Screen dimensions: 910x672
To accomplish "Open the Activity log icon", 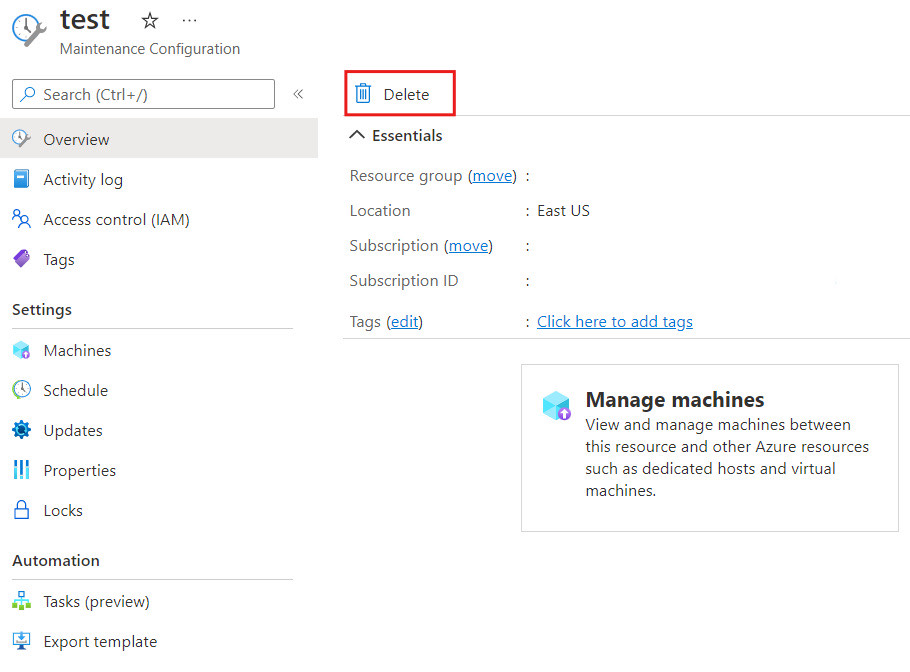I will (22, 179).
